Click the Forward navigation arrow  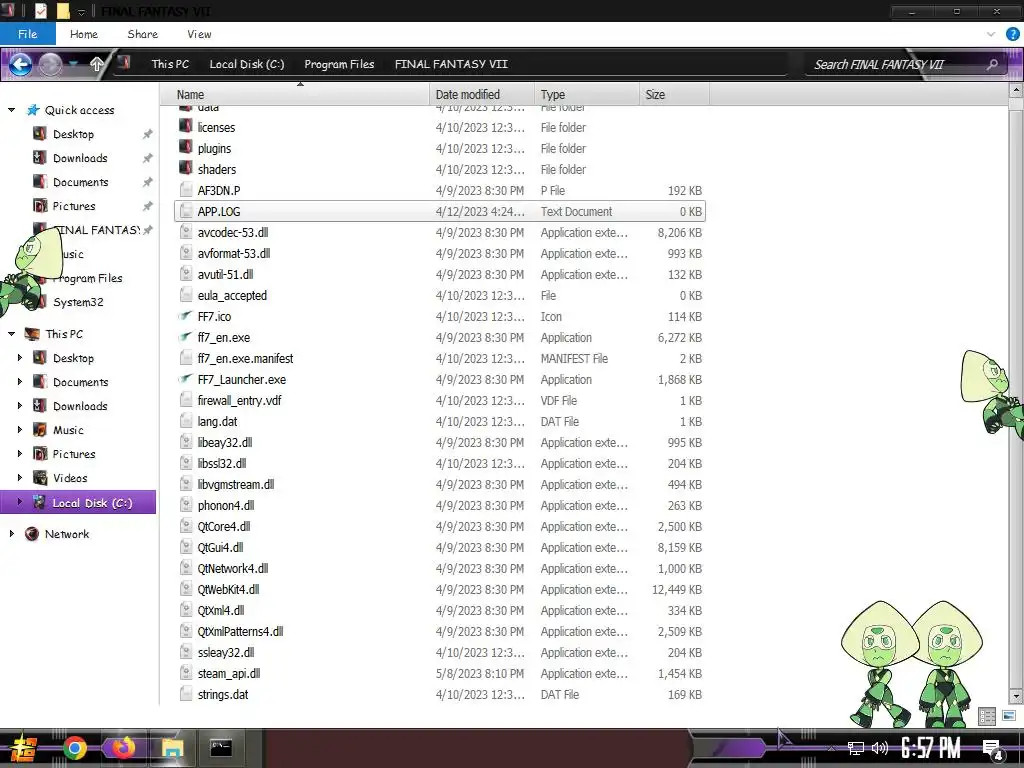(50, 64)
